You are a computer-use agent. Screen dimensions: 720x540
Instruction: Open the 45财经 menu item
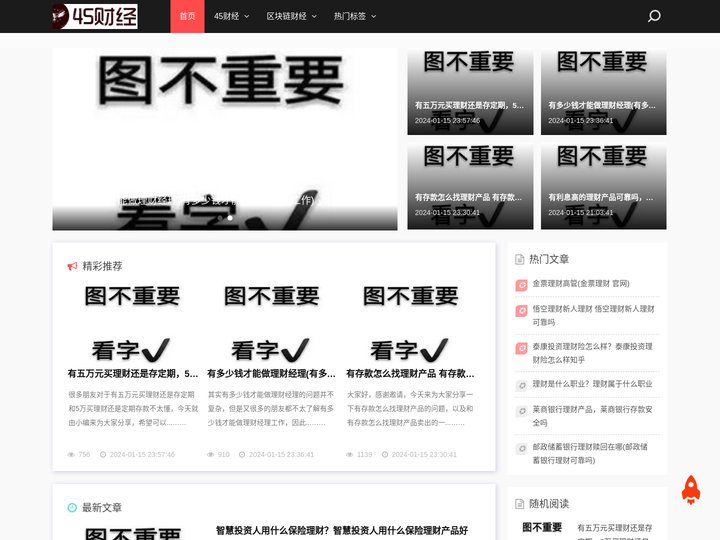click(x=226, y=17)
